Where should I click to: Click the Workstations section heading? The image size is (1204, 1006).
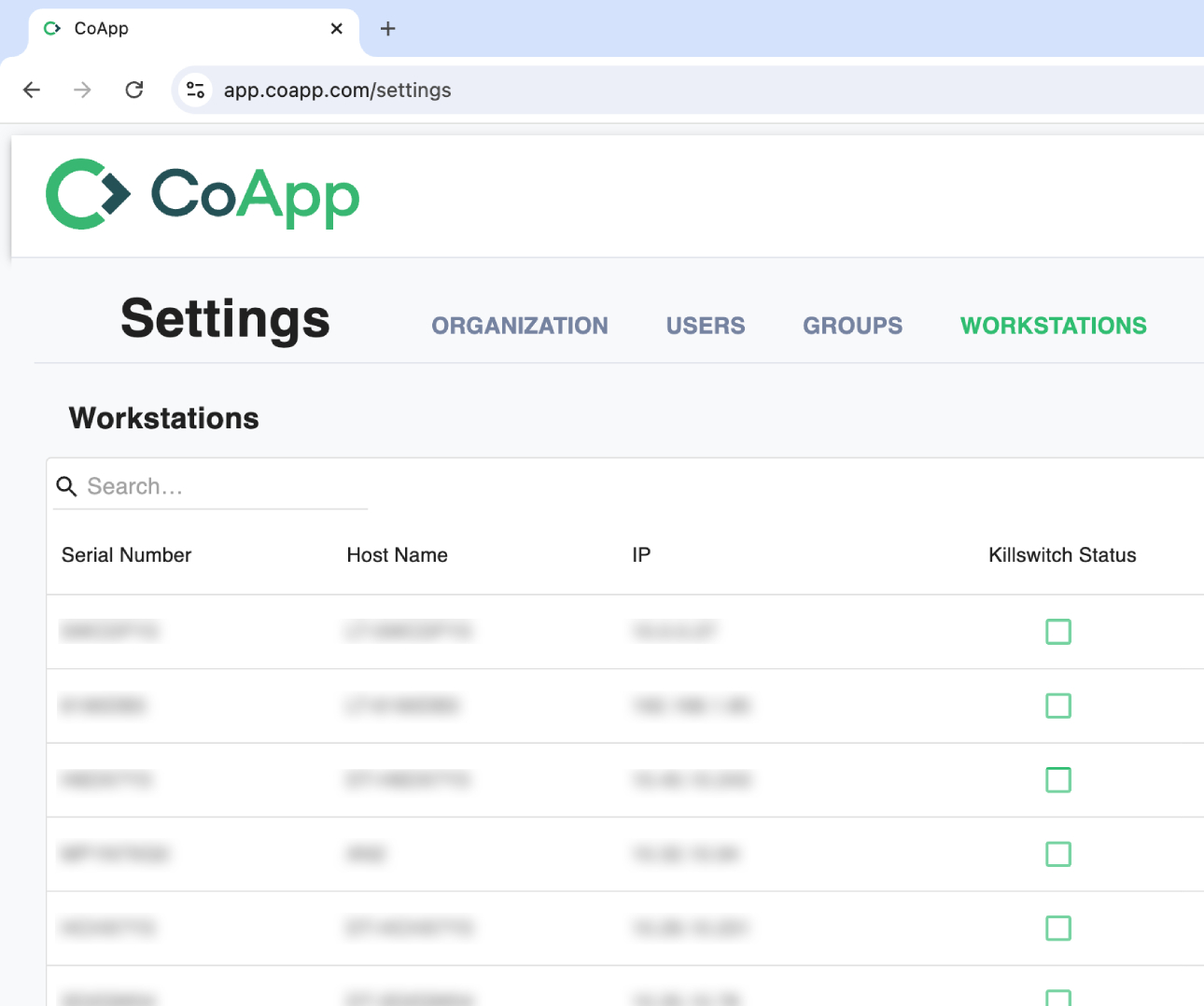pos(164,418)
